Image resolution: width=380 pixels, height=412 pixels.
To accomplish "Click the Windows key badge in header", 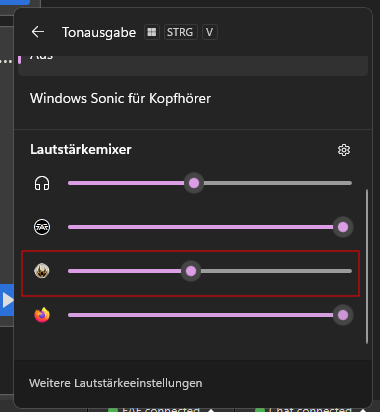I will [x=152, y=32].
